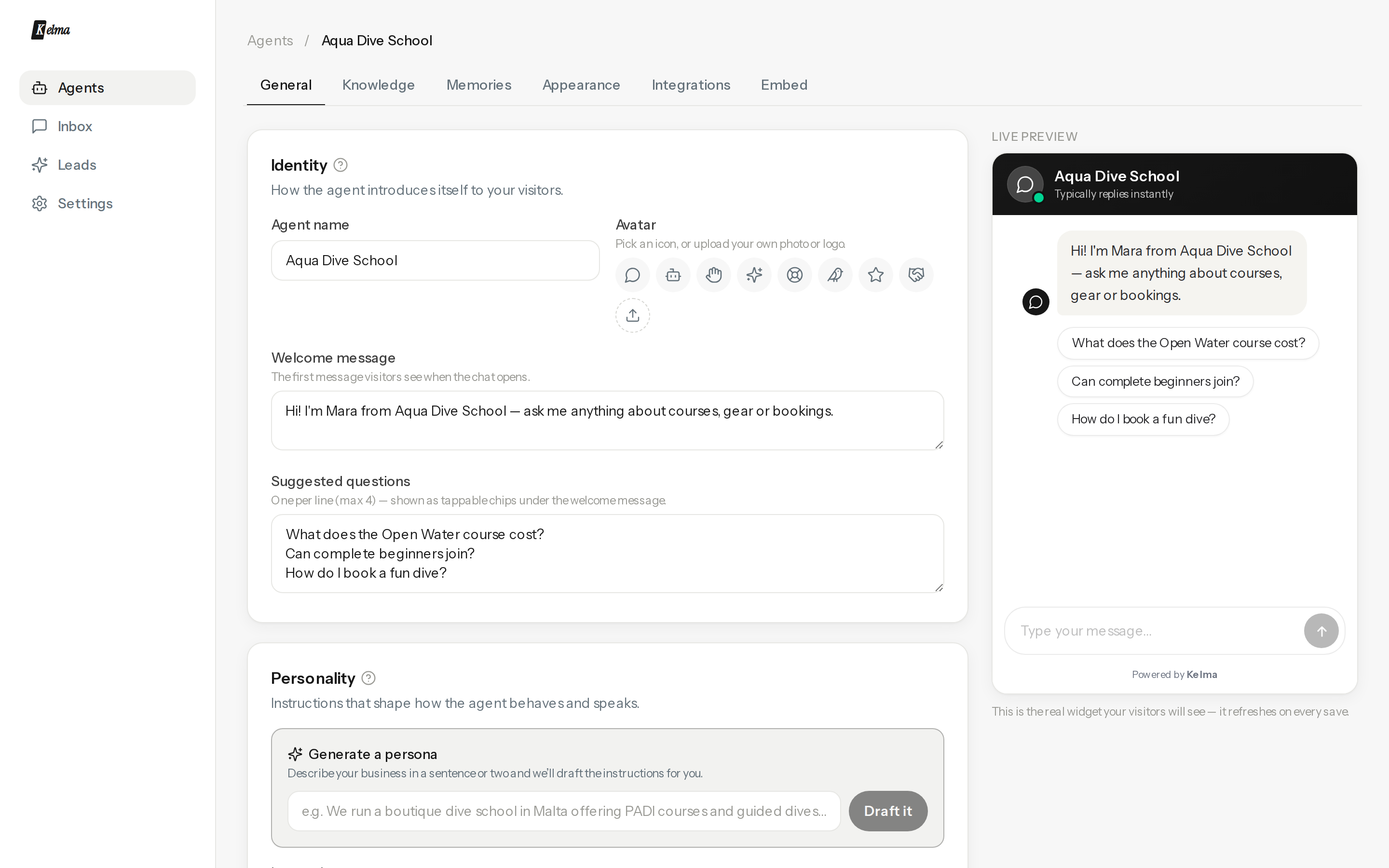
Task: Click the preview header avatar icon
Action: pyautogui.click(x=1025, y=184)
